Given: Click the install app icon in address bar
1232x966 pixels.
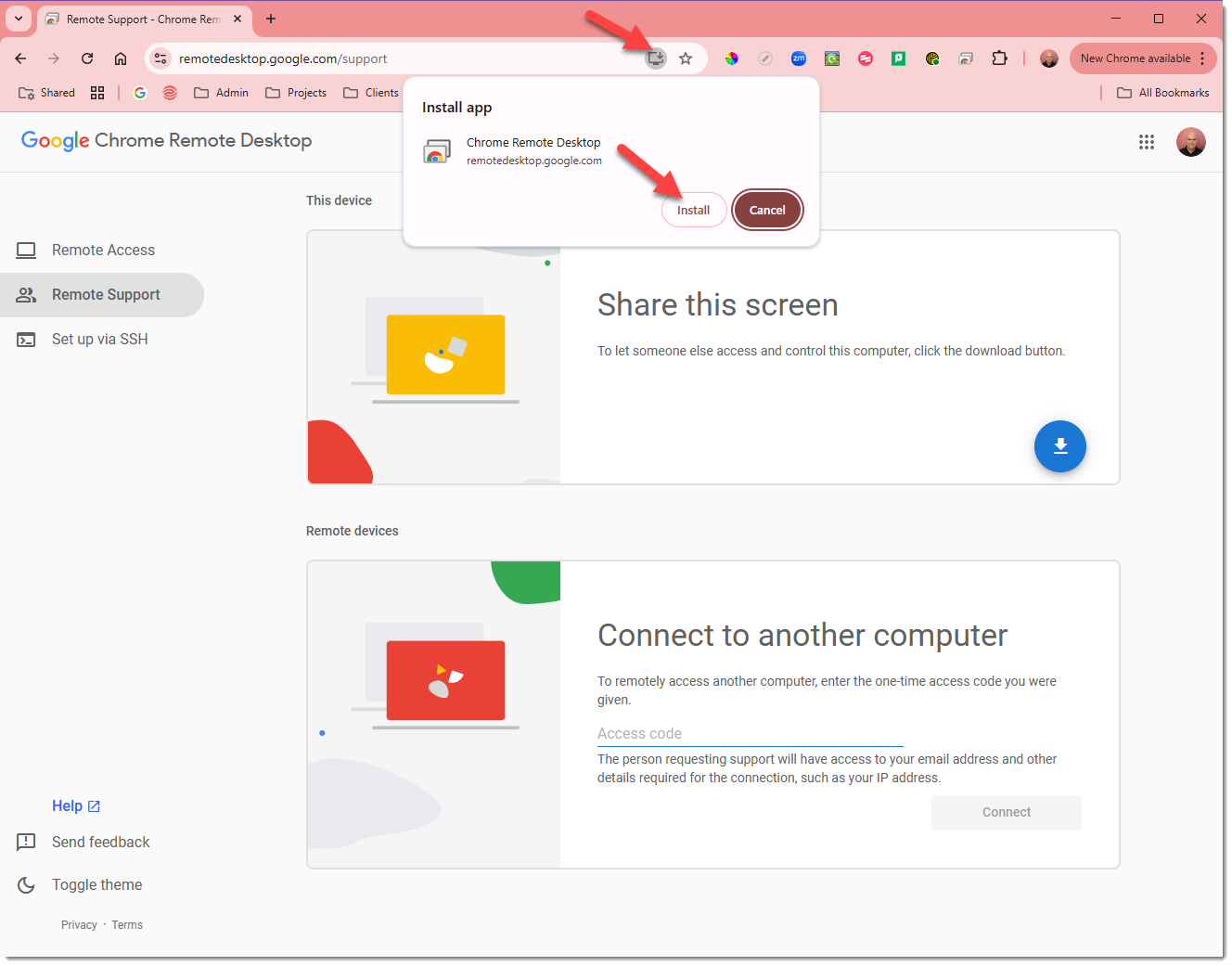Looking at the screenshot, I should point(656,58).
